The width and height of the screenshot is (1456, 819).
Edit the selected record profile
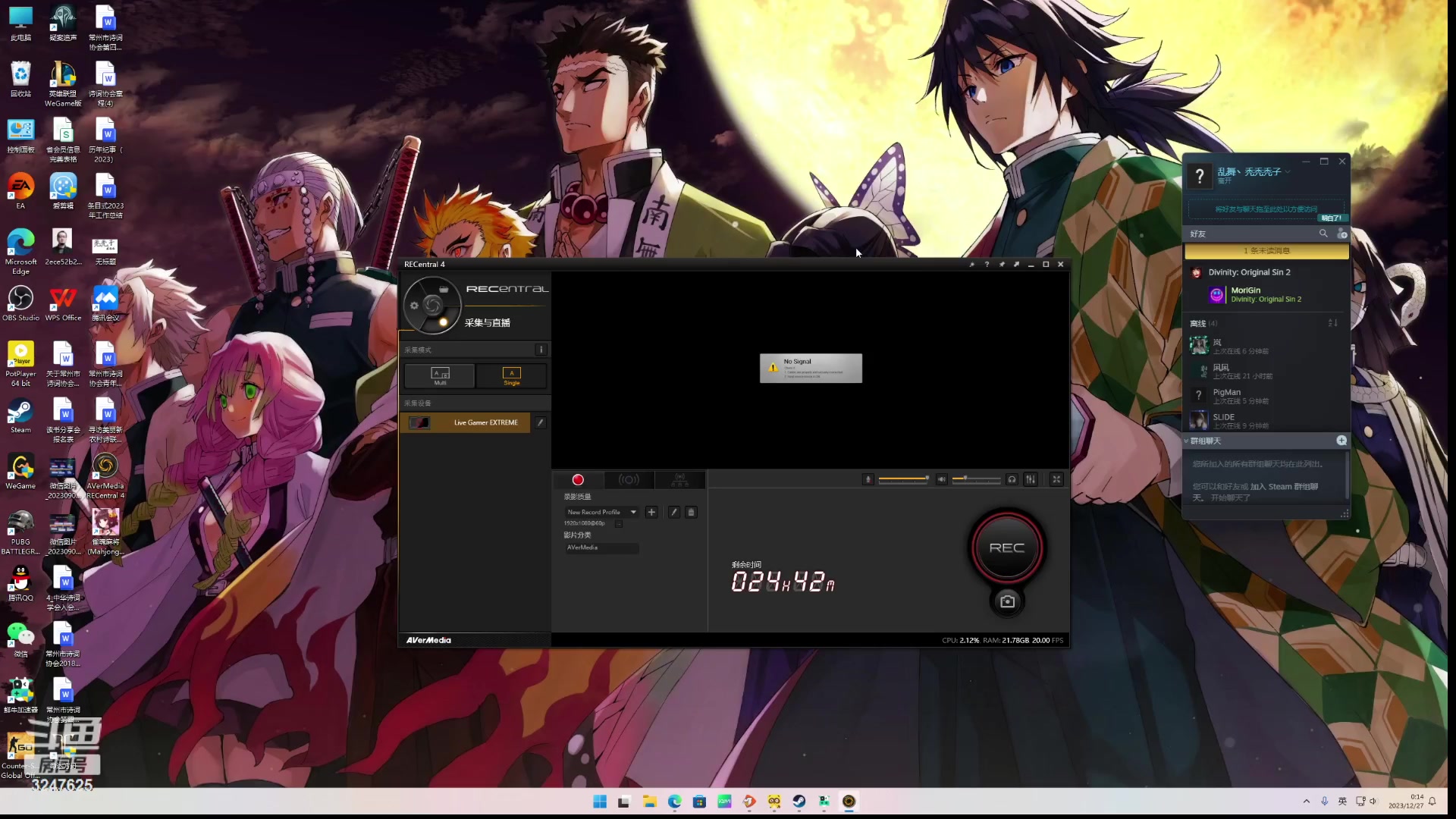point(674,513)
